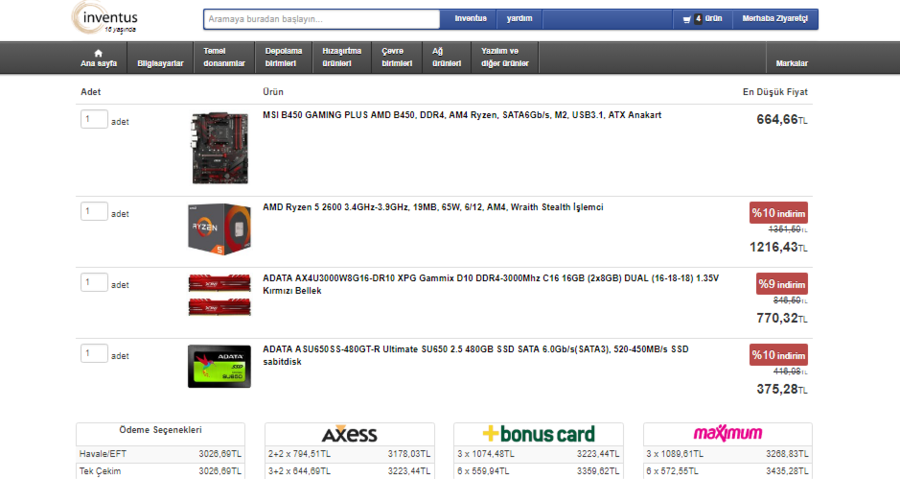
Task: Open Temel donanımlar menu
Action: click(224, 58)
